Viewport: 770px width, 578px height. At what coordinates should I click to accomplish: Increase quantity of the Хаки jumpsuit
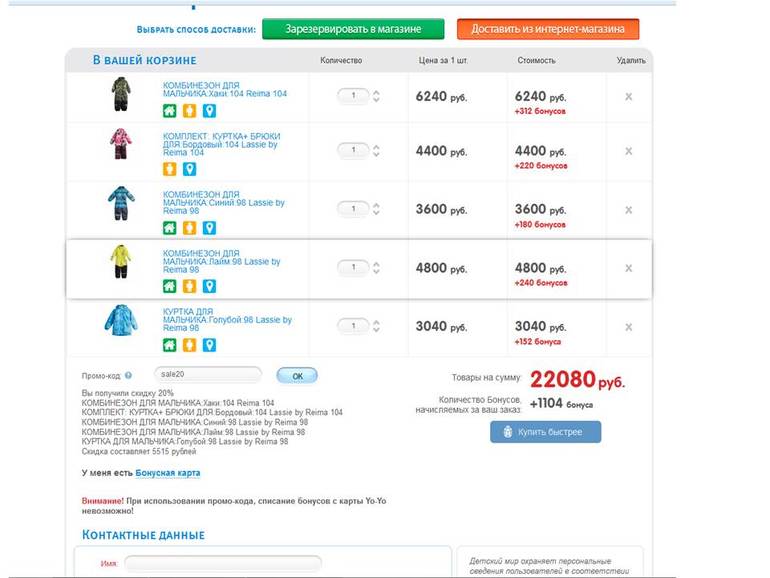(x=376, y=92)
